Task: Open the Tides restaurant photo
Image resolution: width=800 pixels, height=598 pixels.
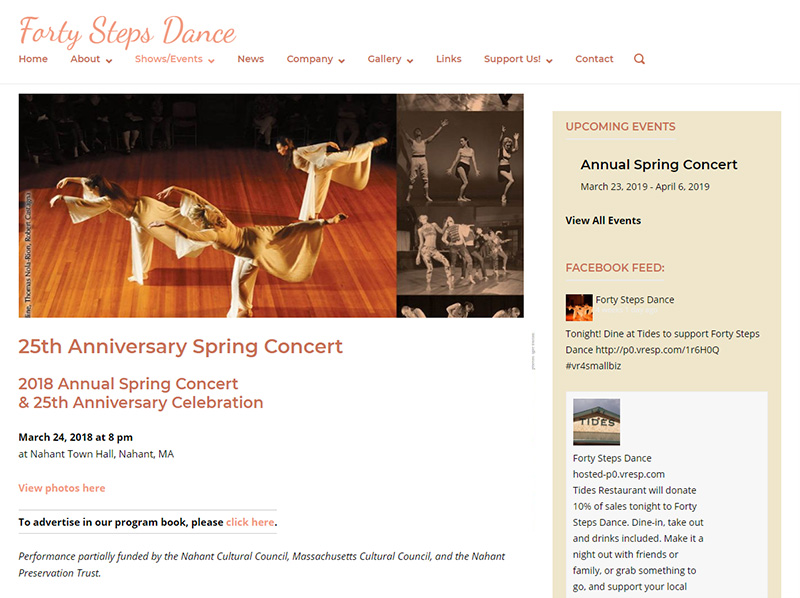Action: click(596, 421)
